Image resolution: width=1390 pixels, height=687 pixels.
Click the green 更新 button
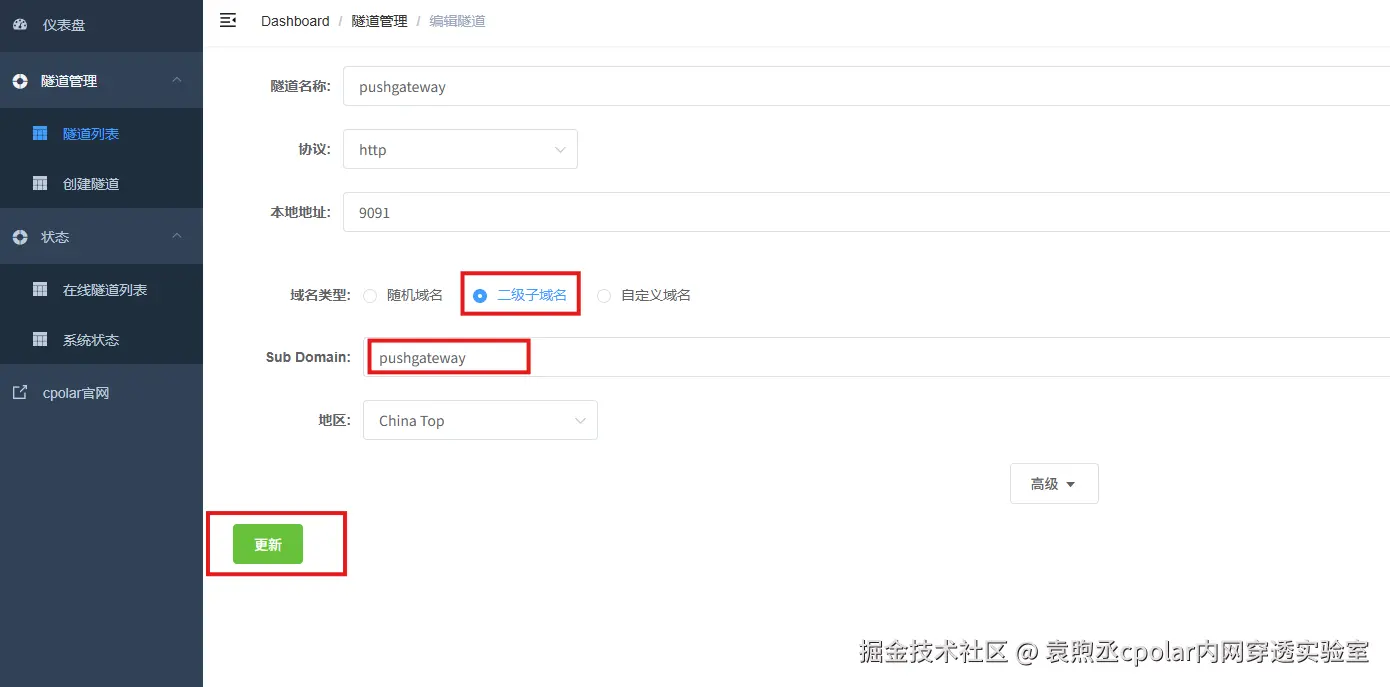coord(268,544)
